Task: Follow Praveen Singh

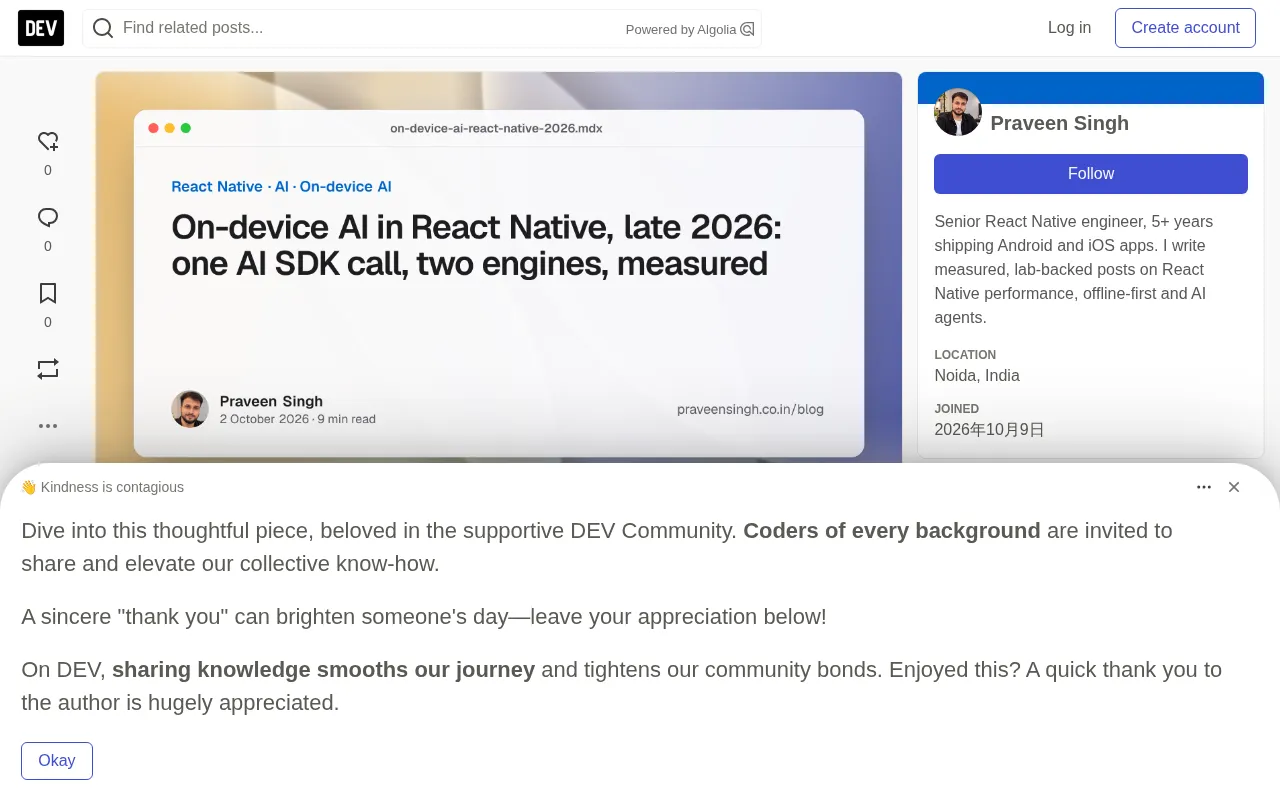Action: click(x=1091, y=174)
